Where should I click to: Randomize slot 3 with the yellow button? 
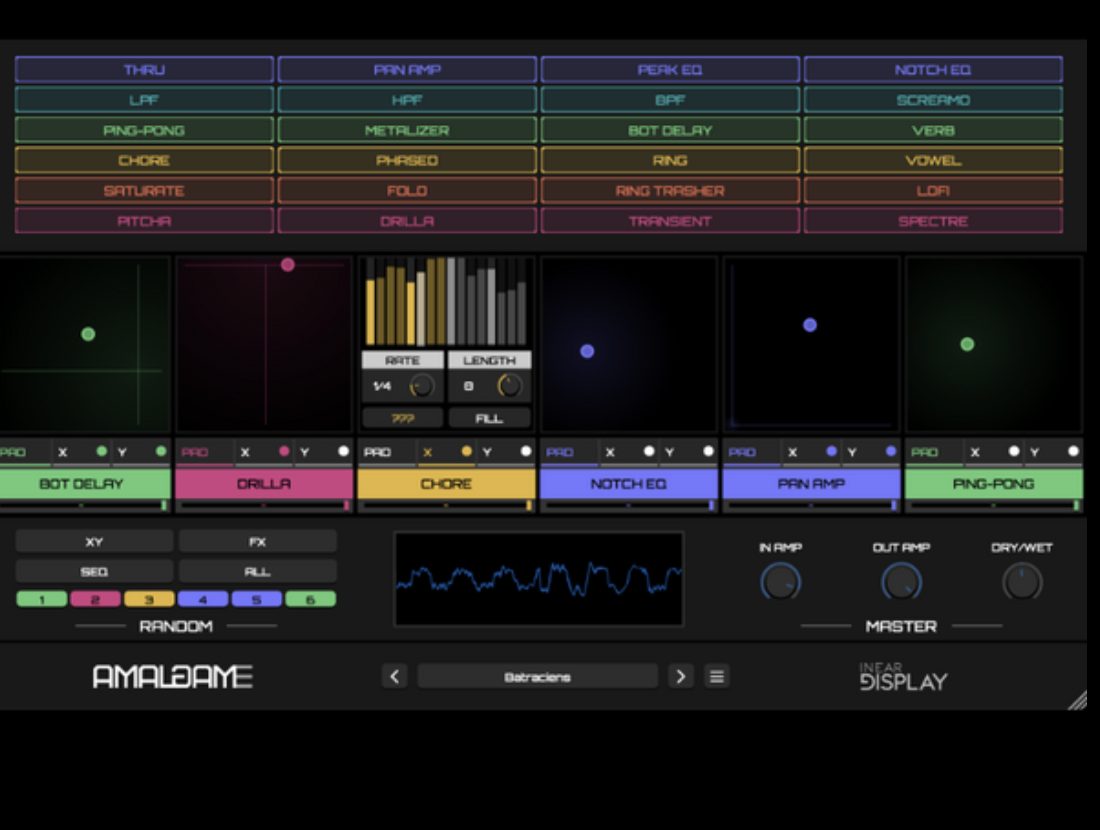click(149, 599)
